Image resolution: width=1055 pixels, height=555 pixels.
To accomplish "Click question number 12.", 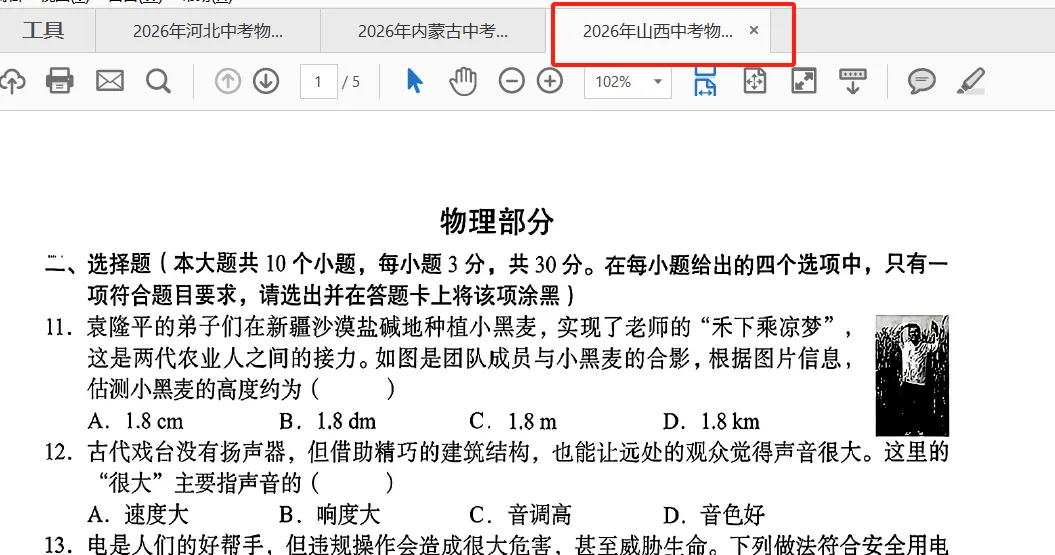I will [x=59, y=453].
